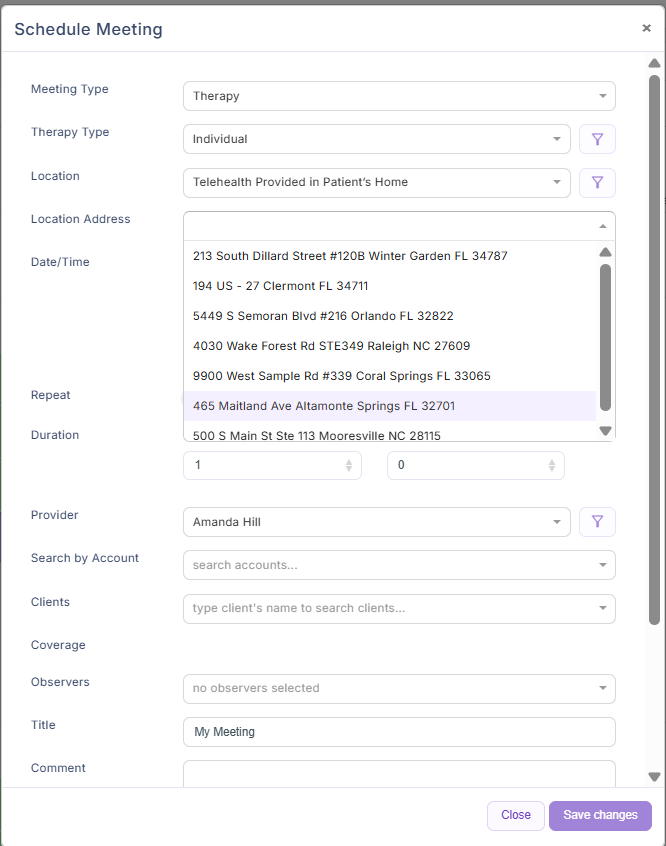The height and width of the screenshot is (846, 666).
Task: Click the filter icon next to Therapy Type
Action: click(x=597, y=139)
